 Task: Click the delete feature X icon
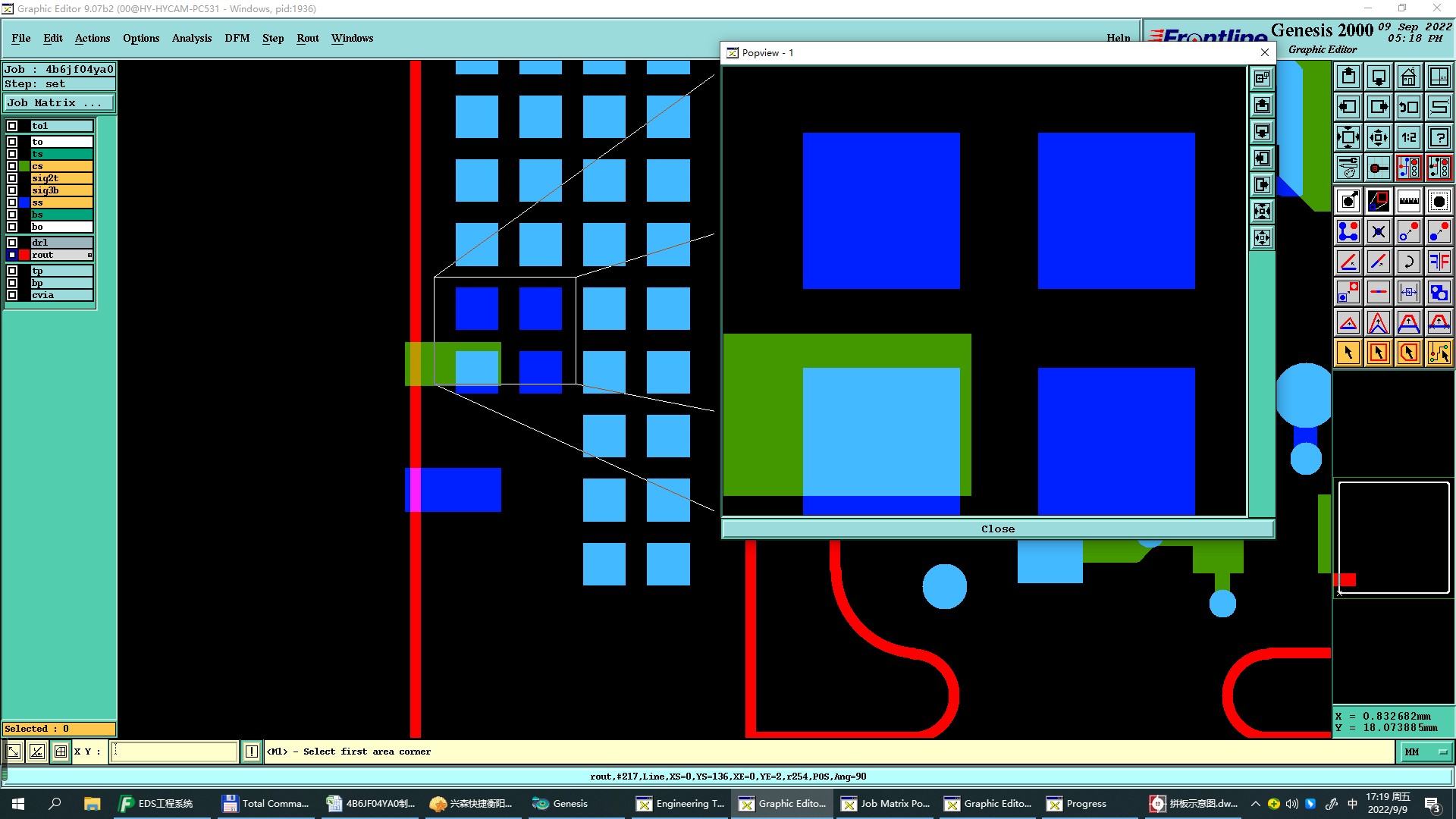[x=1378, y=231]
